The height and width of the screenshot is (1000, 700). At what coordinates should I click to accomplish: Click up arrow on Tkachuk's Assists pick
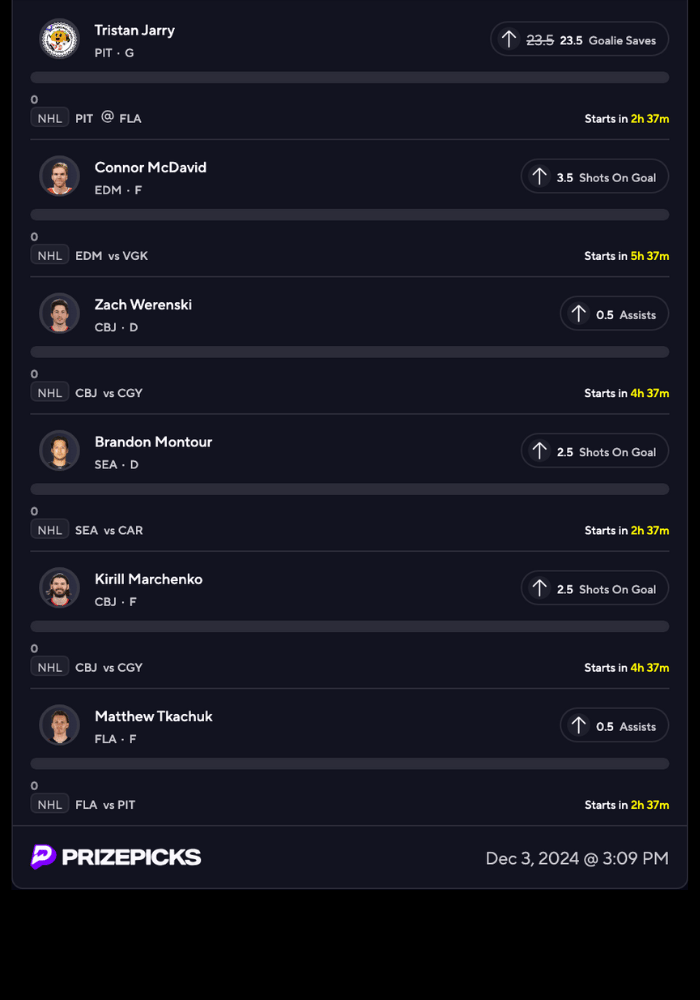pos(578,726)
